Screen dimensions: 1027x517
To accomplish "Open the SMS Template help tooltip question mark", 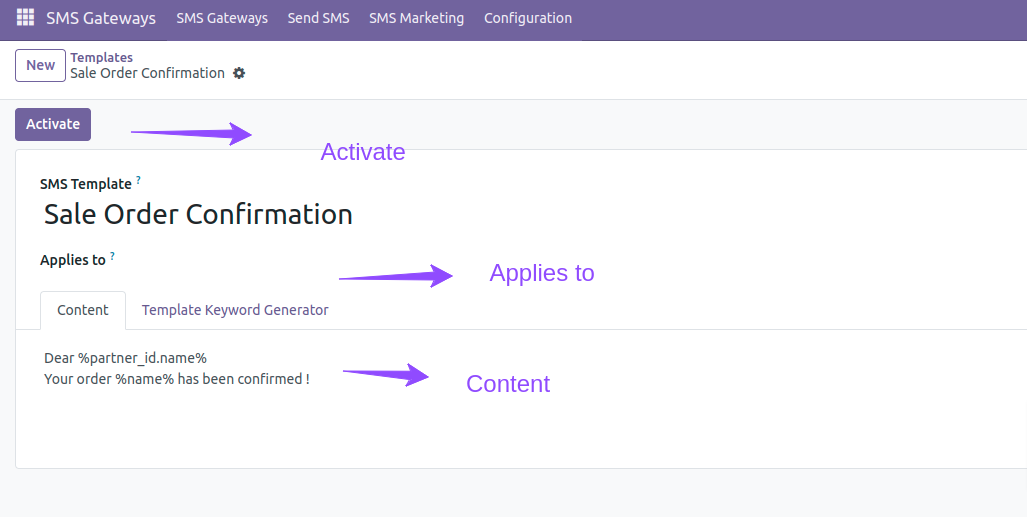I will click(138, 180).
